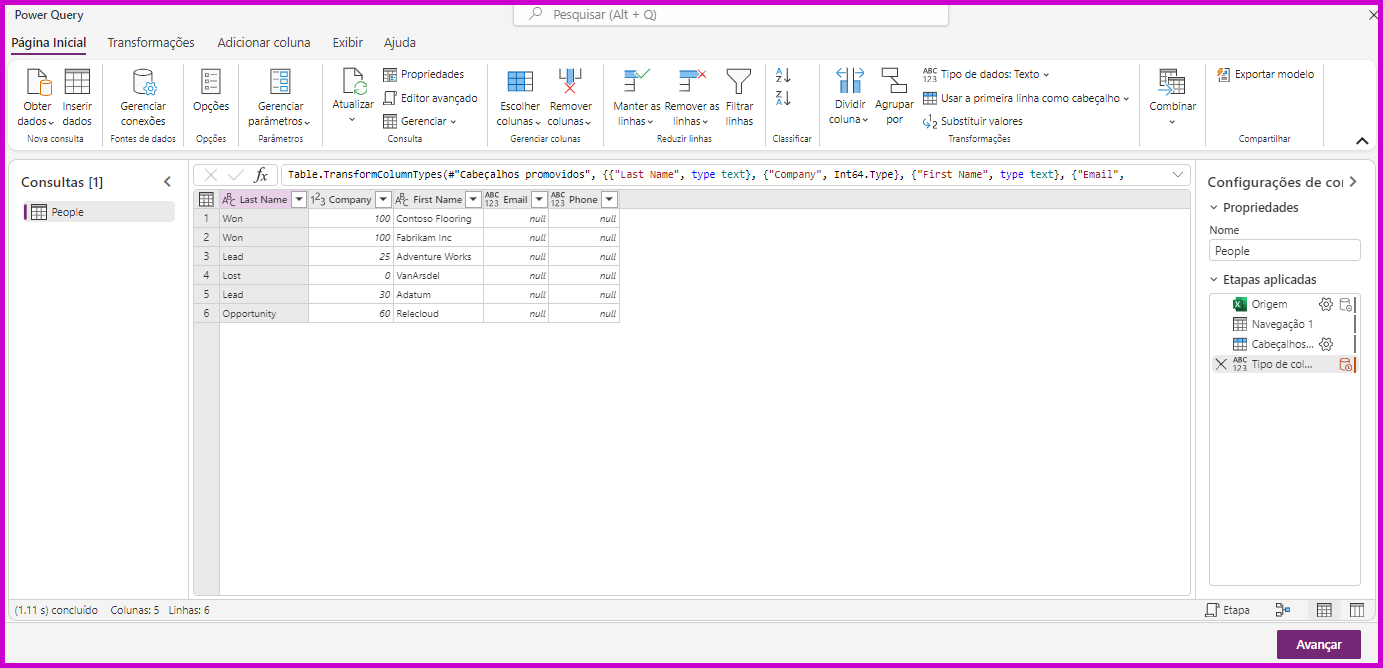This screenshot has height=668, width=1383.
Task: Click Exportar modelo
Action: pyautogui.click(x=1265, y=74)
